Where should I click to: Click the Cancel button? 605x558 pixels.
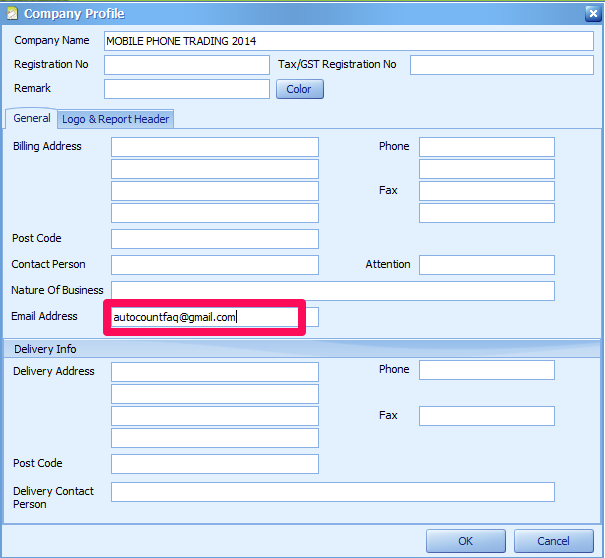pos(554,541)
